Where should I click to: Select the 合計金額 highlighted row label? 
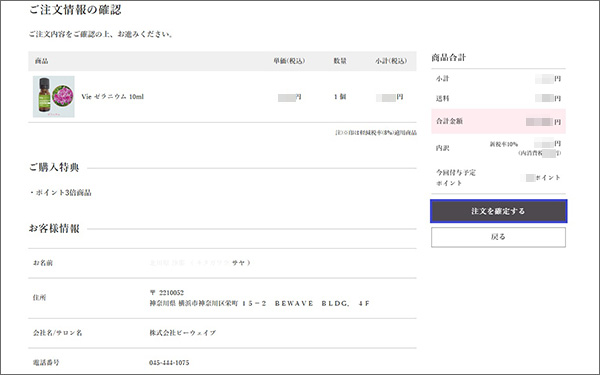tap(449, 121)
